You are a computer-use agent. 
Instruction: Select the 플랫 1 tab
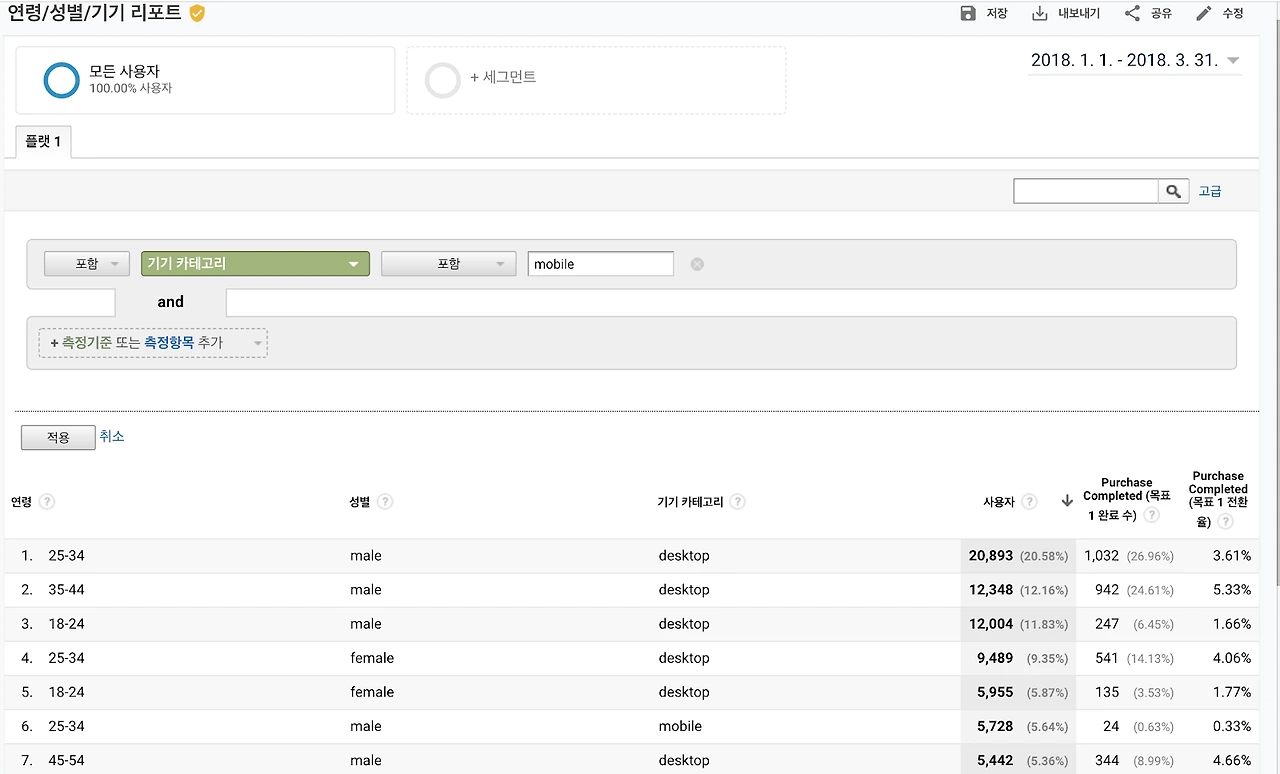tap(43, 142)
